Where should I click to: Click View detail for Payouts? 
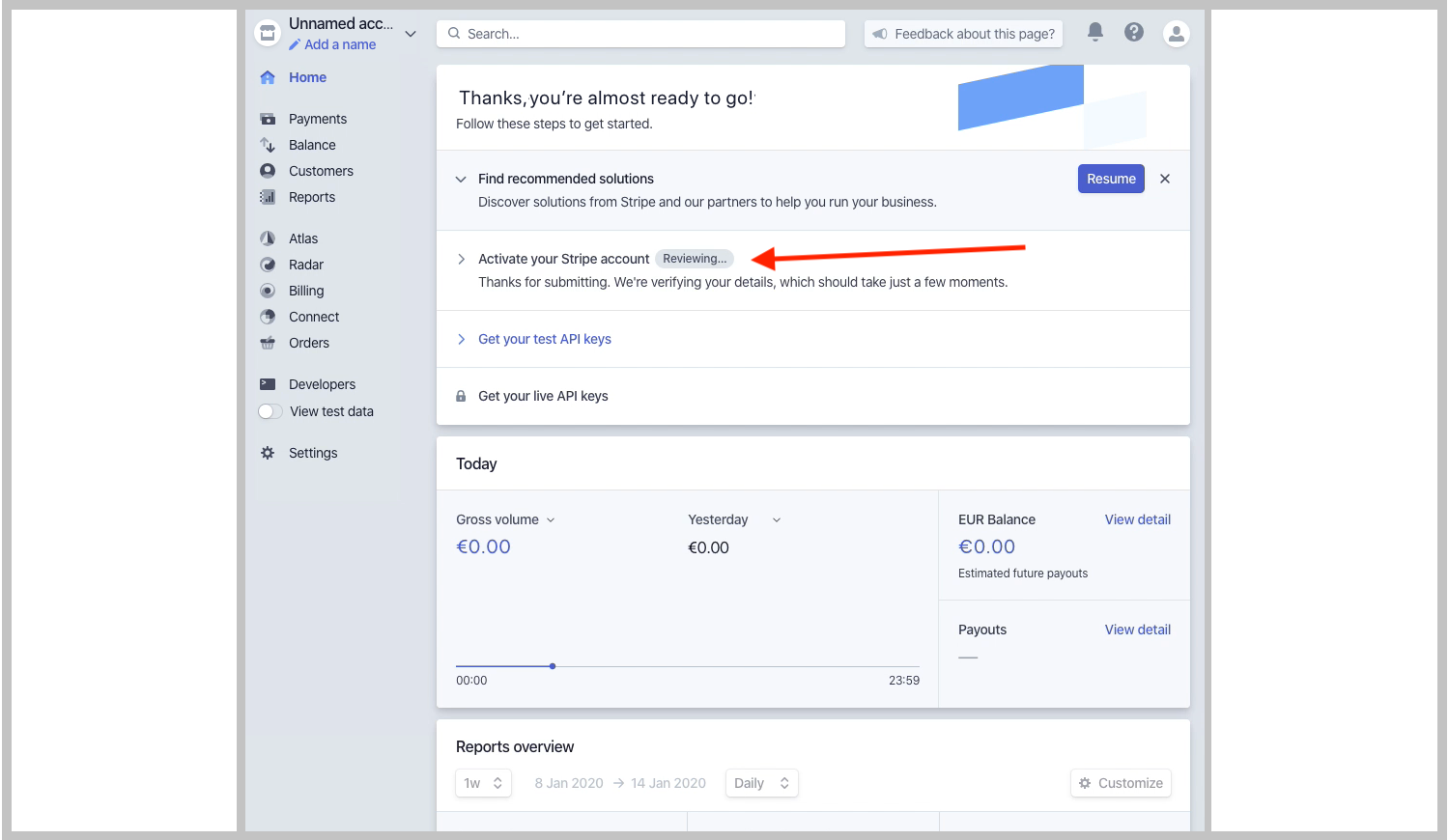pyautogui.click(x=1138, y=630)
